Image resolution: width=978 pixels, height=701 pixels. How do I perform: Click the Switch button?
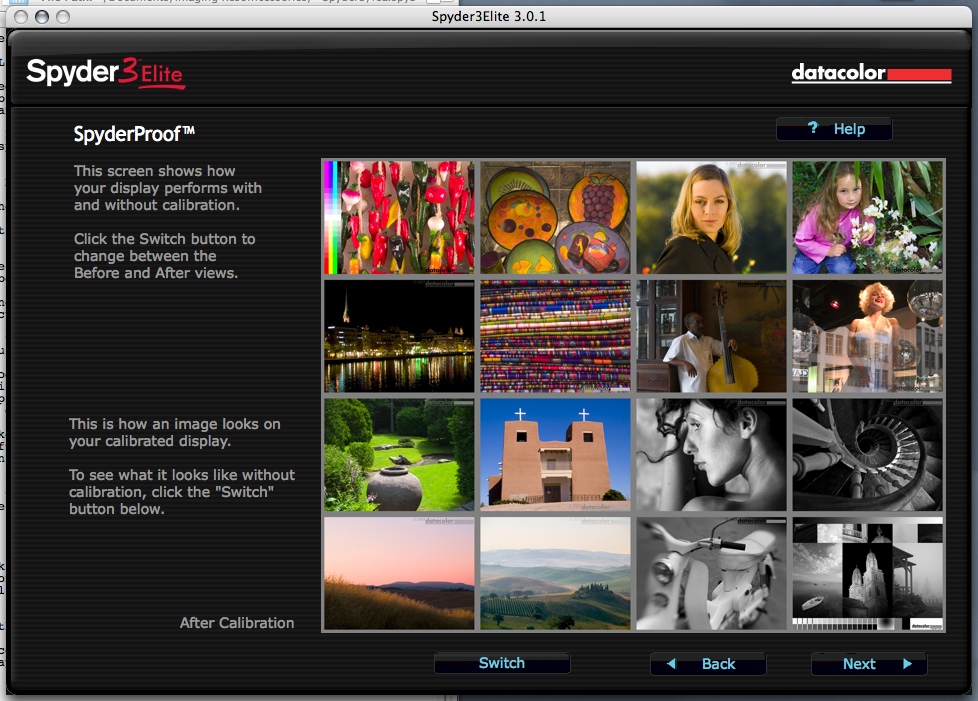click(x=502, y=663)
